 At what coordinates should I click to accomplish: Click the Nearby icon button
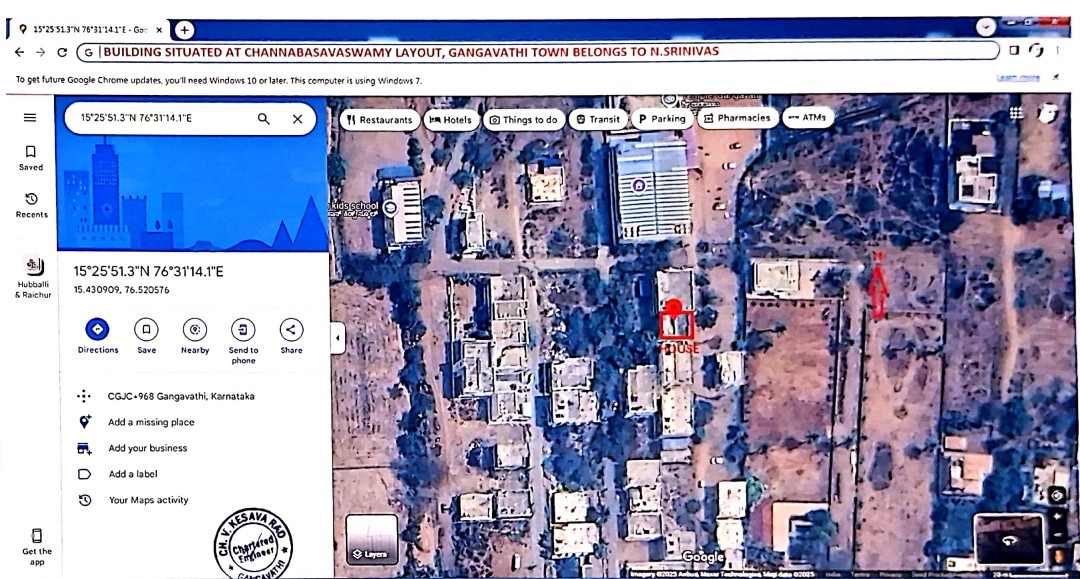[x=195, y=329]
